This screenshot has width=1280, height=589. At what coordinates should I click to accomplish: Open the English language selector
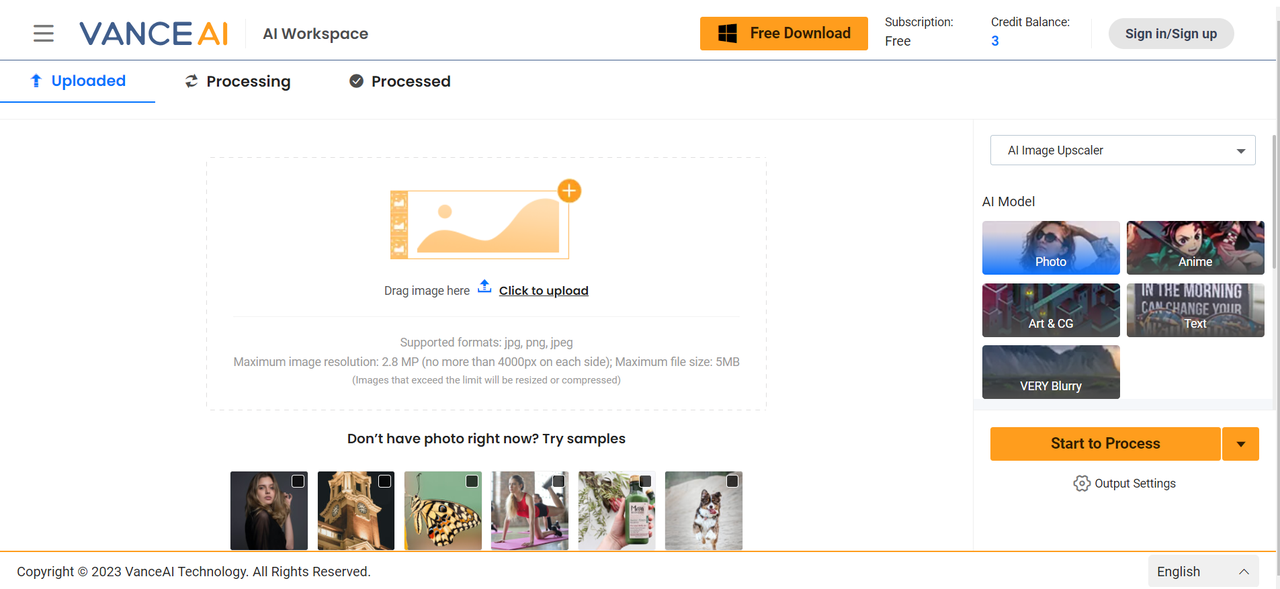point(1202,572)
